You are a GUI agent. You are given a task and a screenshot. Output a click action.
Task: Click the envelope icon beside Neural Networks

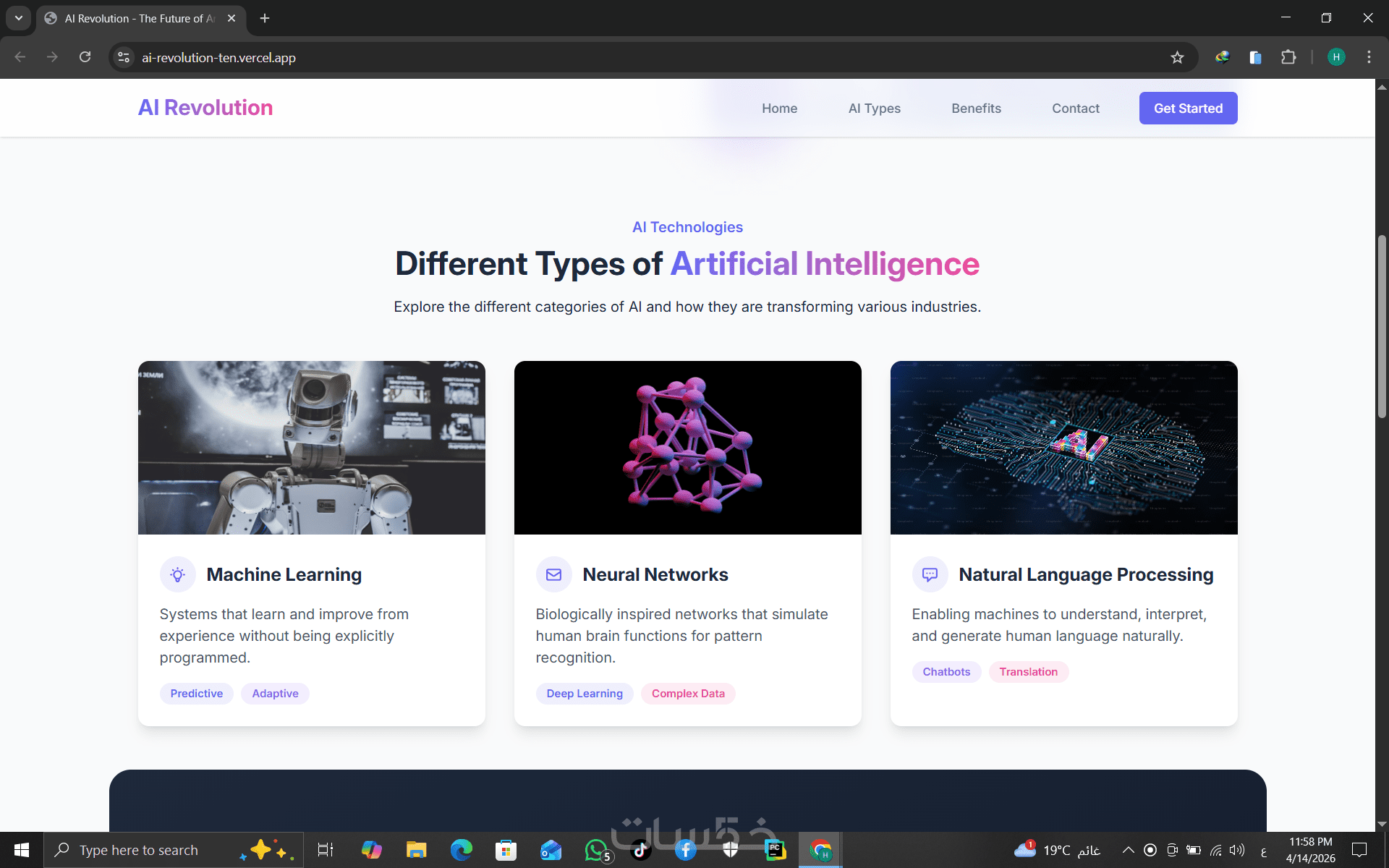(x=553, y=575)
